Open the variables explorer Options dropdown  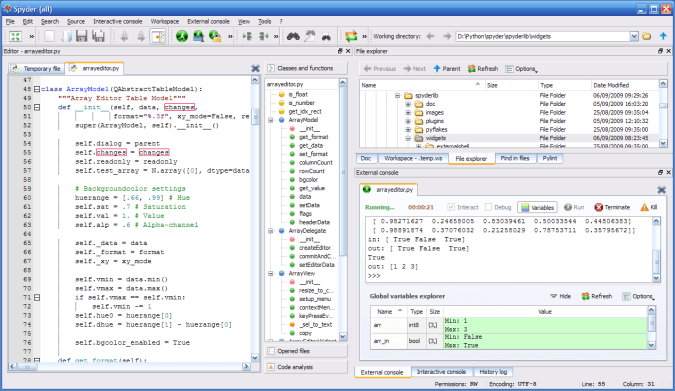pos(638,296)
